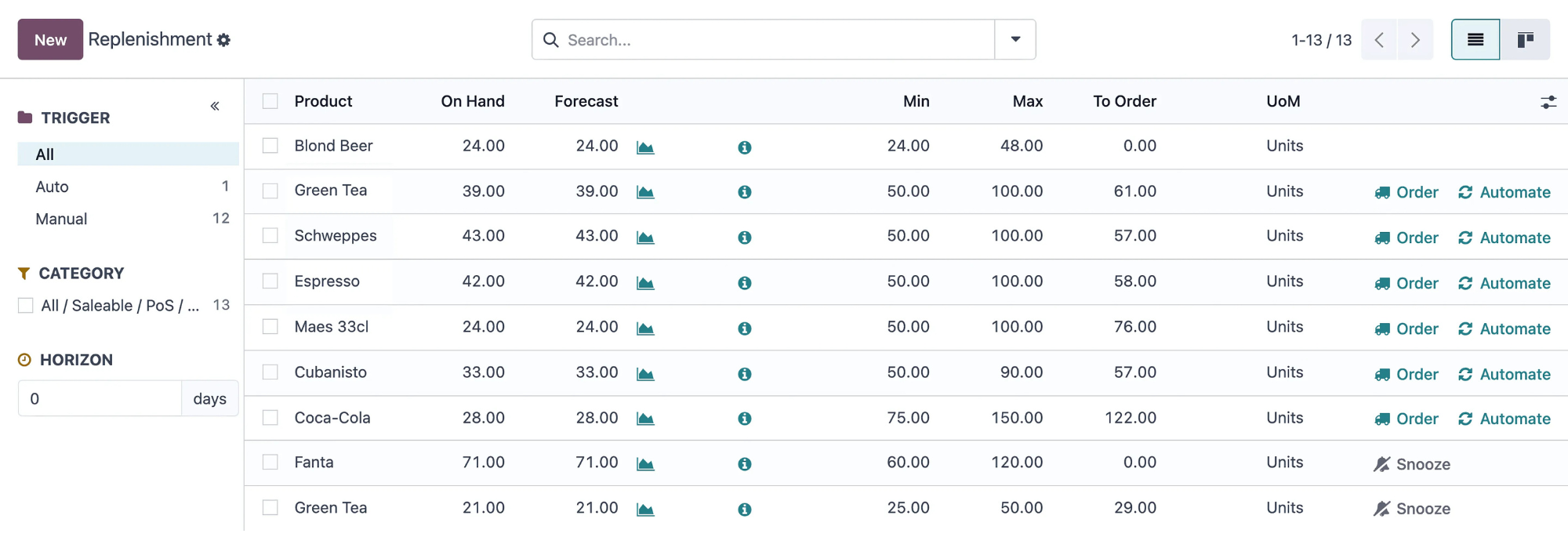Collapse the left filter panel
Screen dimensions: 1568x559
tap(215, 106)
